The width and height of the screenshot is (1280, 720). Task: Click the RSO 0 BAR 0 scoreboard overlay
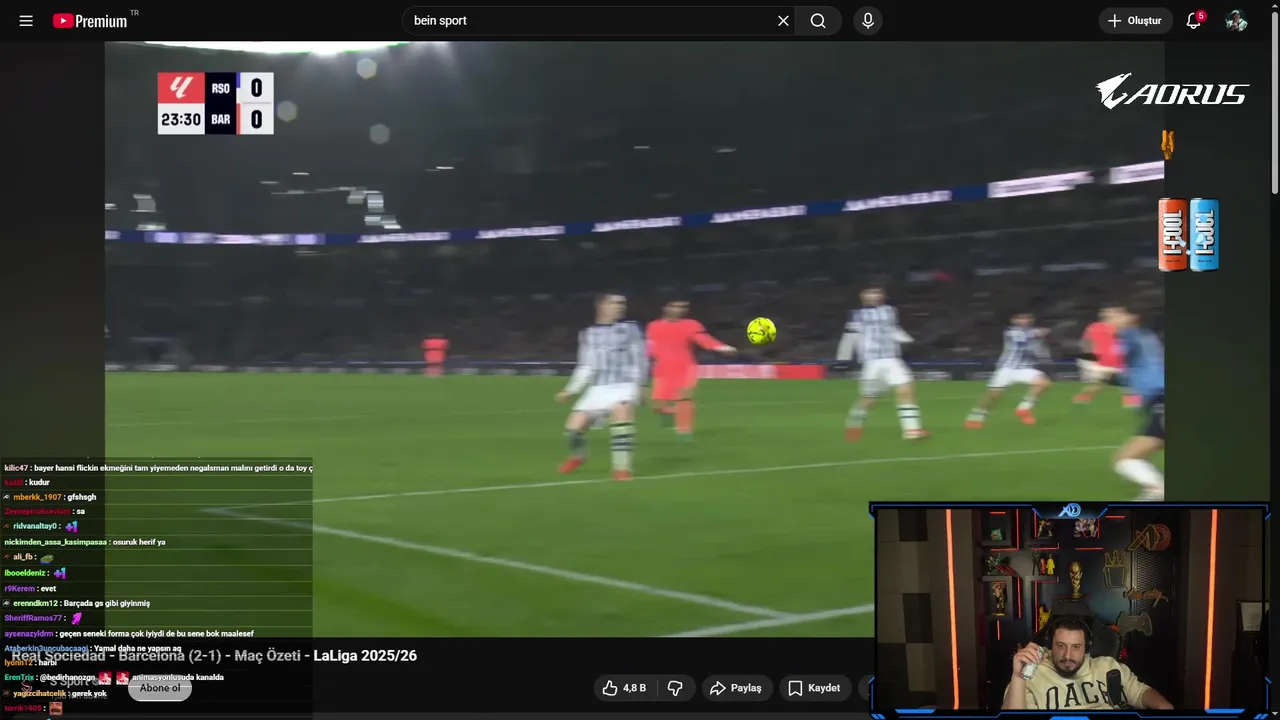[x=215, y=103]
